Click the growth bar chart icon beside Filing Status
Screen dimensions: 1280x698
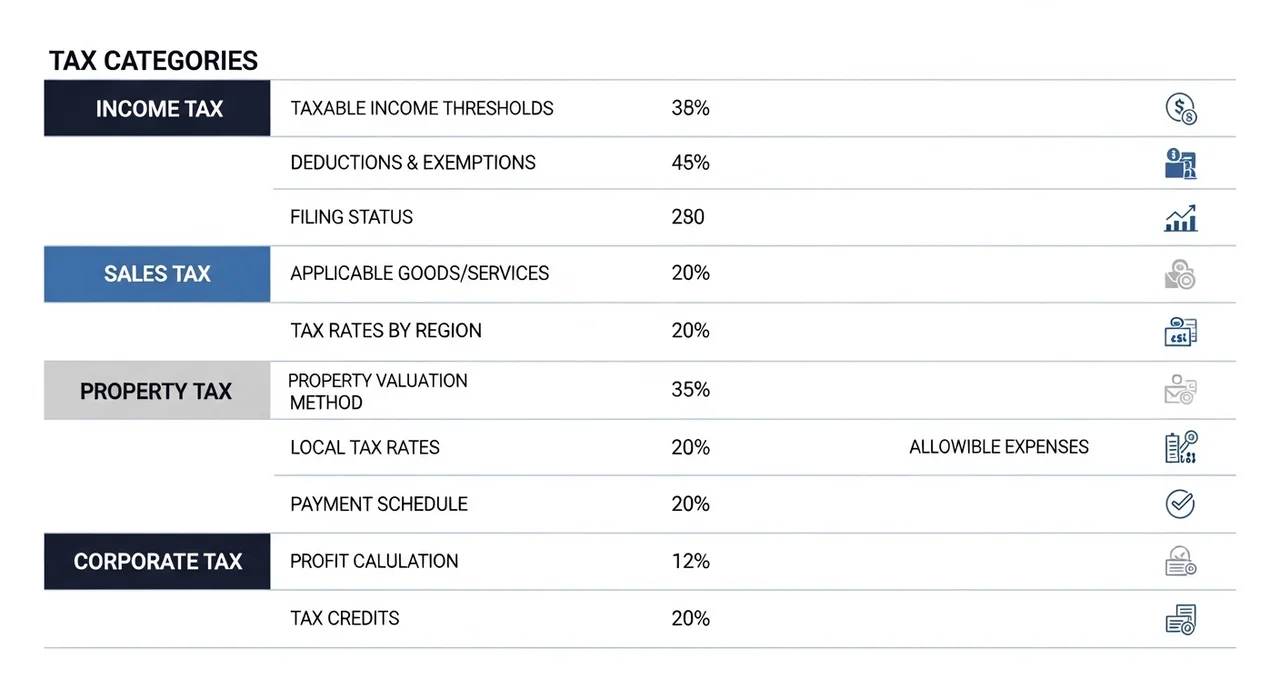pyautogui.click(x=1181, y=218)
